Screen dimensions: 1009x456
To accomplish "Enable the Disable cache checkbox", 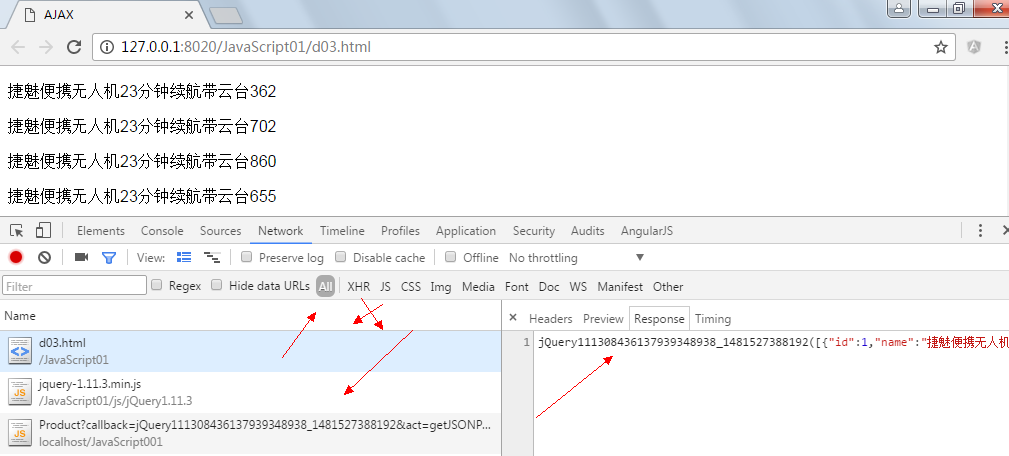I will point(340,257).
